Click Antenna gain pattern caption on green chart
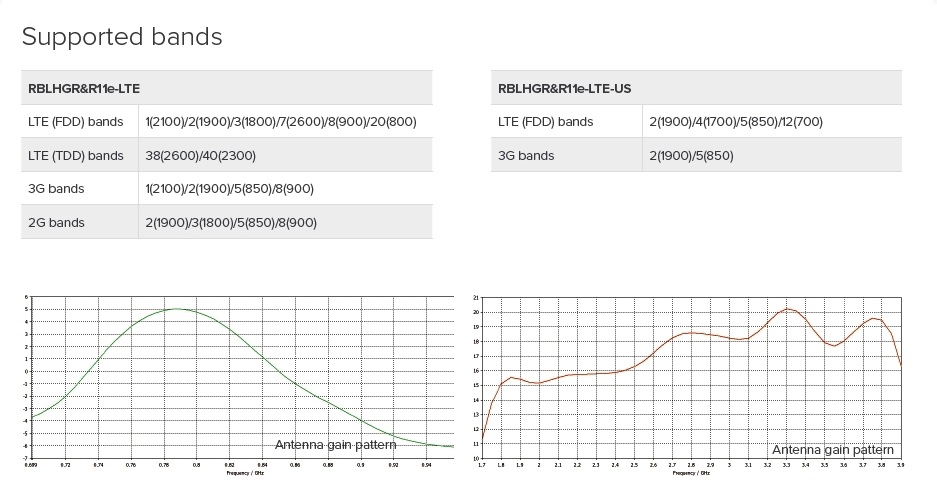937x497 pixels. tap(335, 445)
